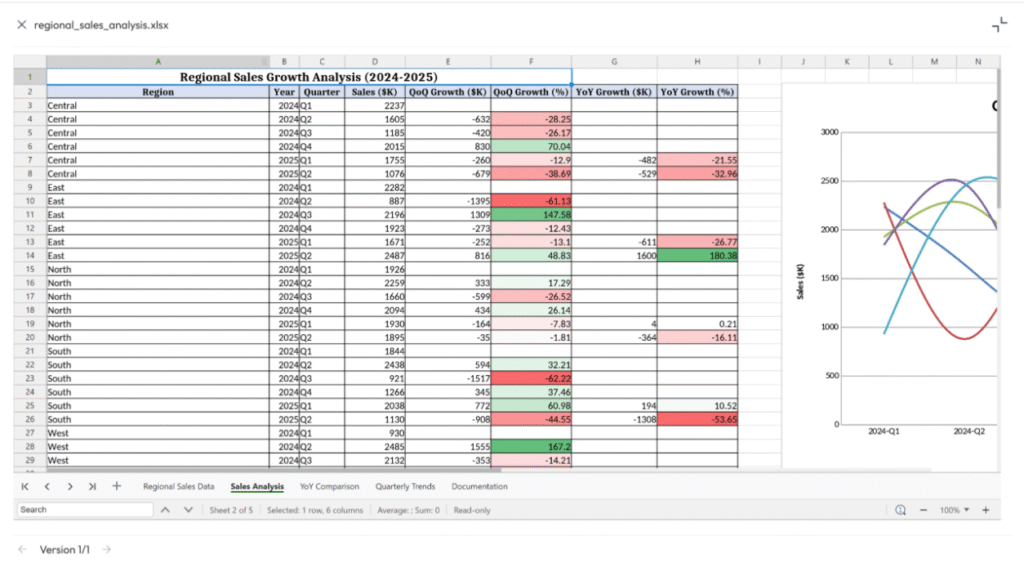Go to previous version arrow

pyautogui.click(x=22, y=549)
